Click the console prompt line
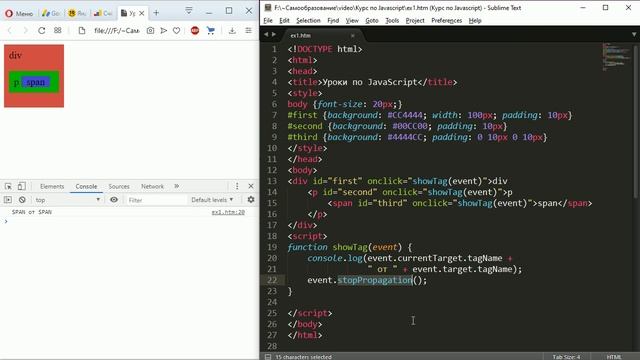Screen dimensions: 640x360 point(129,221)
